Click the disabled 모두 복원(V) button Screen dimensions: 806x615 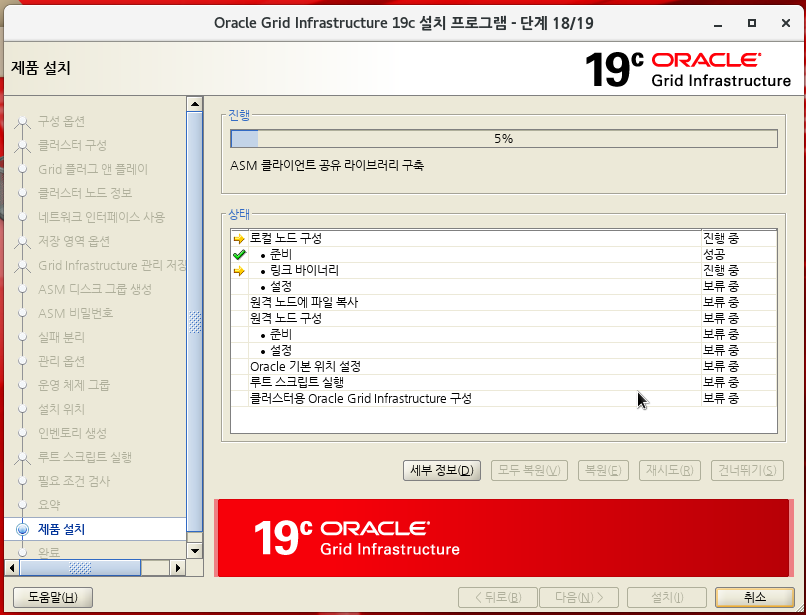coord(529,470)
